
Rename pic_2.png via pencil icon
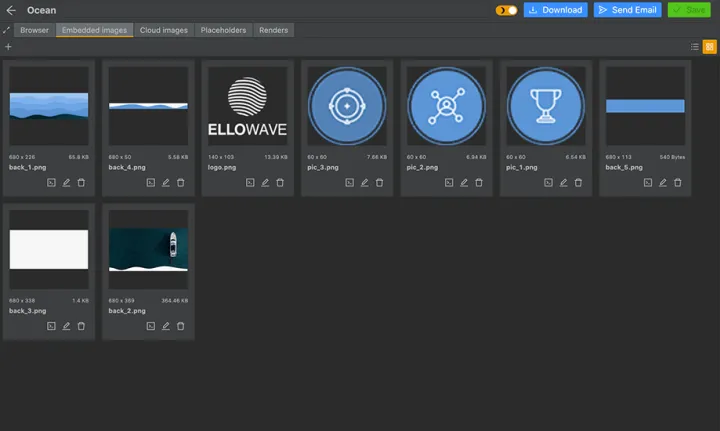[x=464, y=183]
